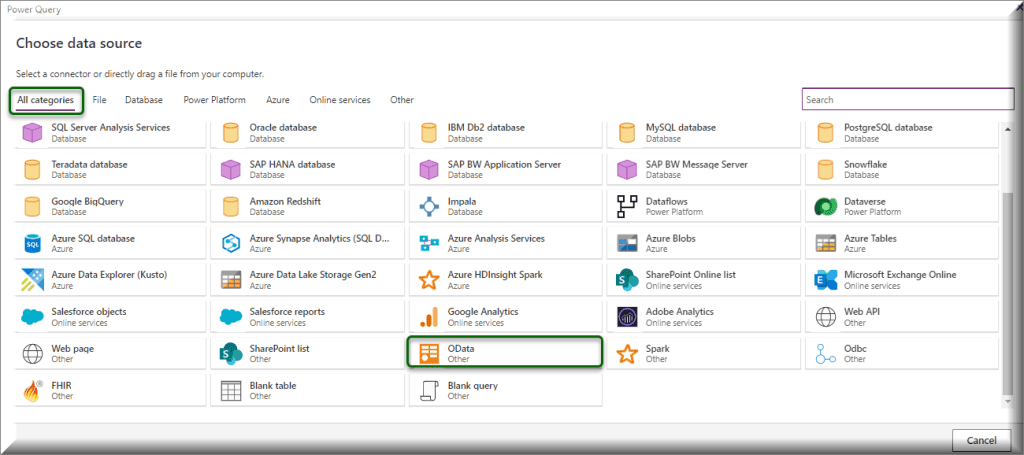
Task: Click the "Microsoft Exchange Online" label
Action: [900, 275]
